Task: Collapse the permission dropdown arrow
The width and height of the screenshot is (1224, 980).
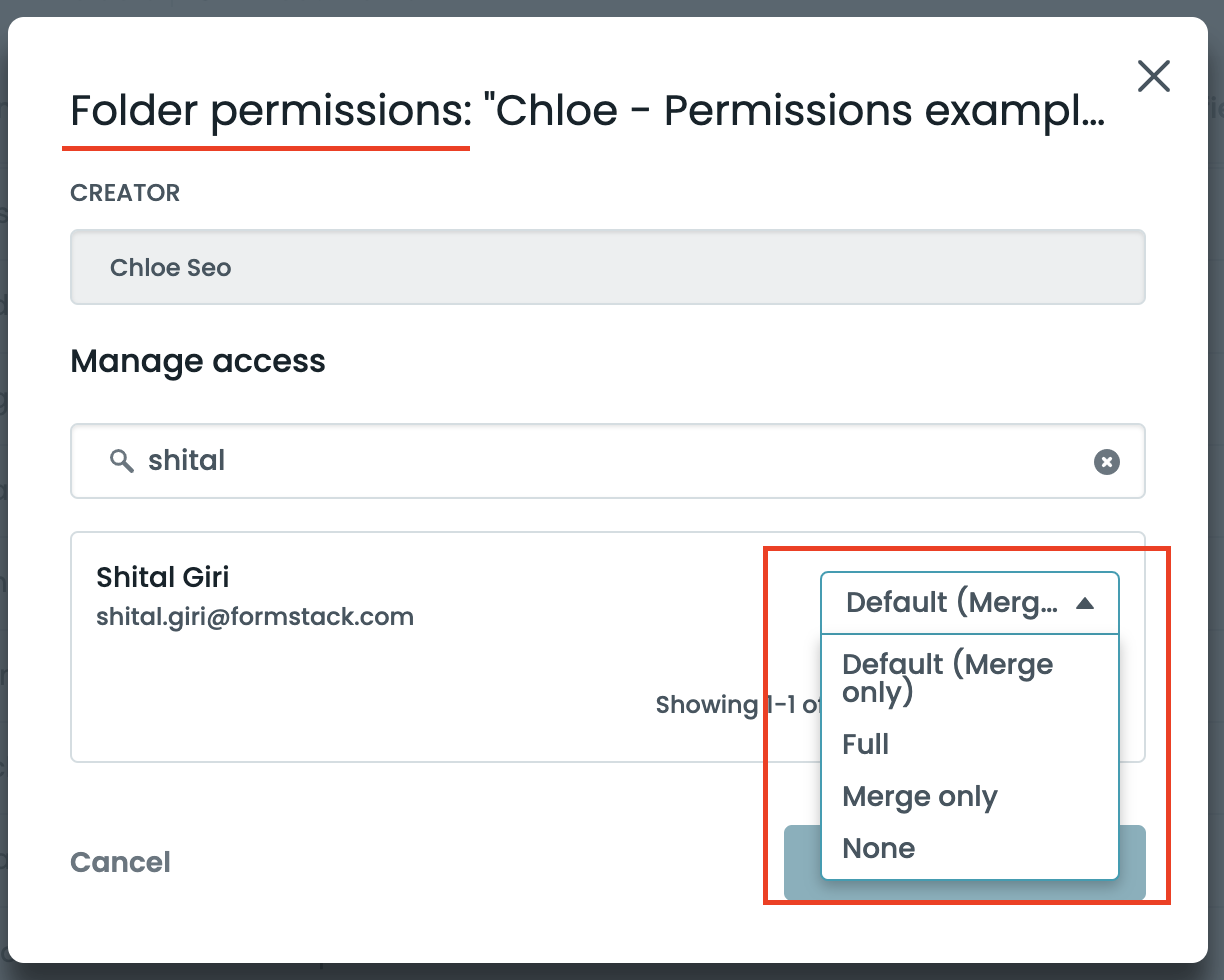Action: [1085, 603]
